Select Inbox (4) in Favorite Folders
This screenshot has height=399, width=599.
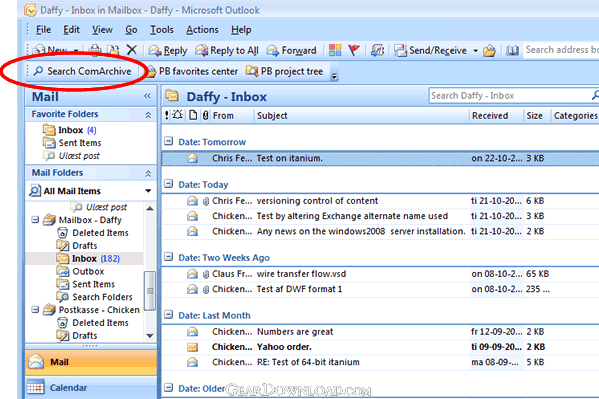pyautogui.click(x=70, y=130)
